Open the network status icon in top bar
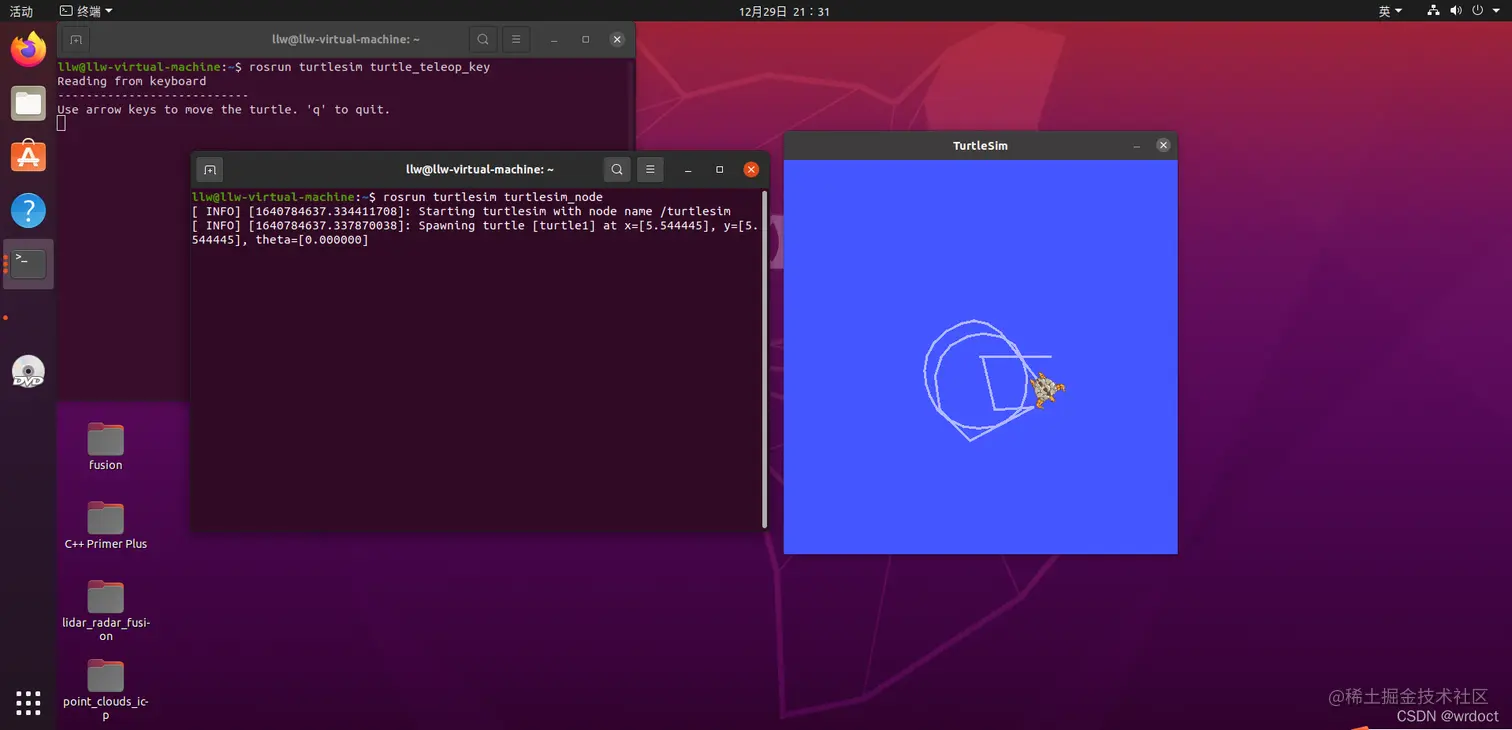This screenshot has width=1512, height=730. (1433, 11)
